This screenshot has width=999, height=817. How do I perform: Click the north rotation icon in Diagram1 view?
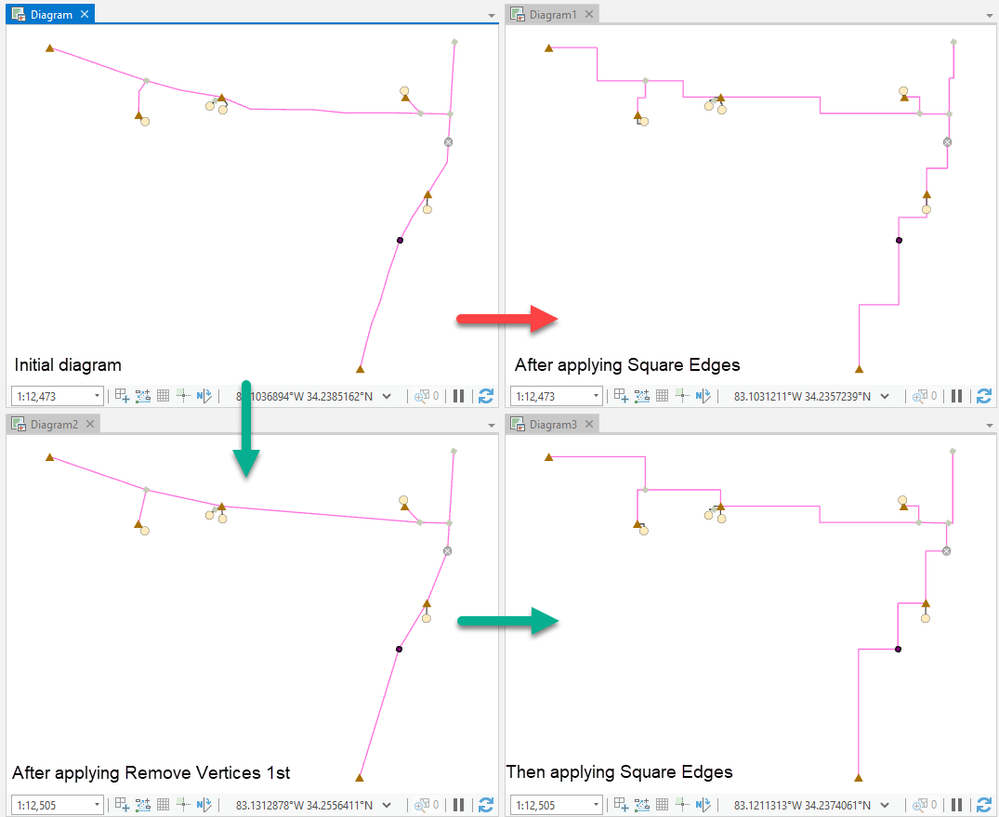pos(703,396)
